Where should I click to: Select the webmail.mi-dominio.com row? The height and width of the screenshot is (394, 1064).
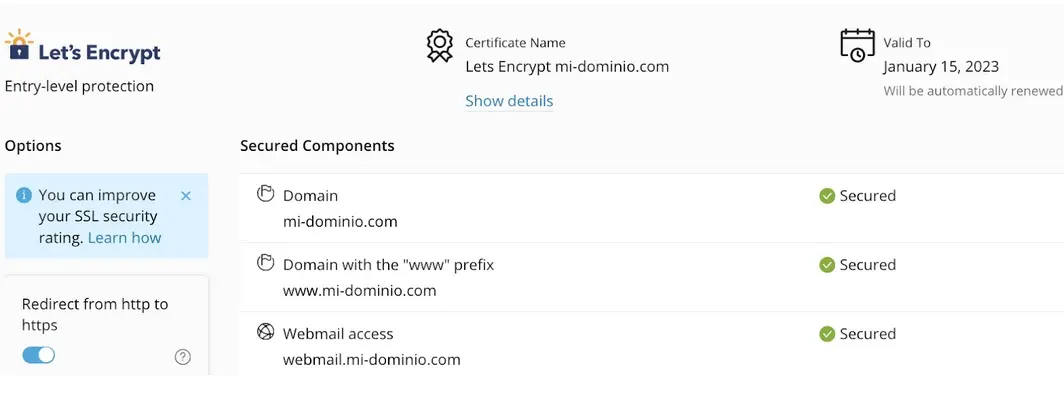[651, 344]
